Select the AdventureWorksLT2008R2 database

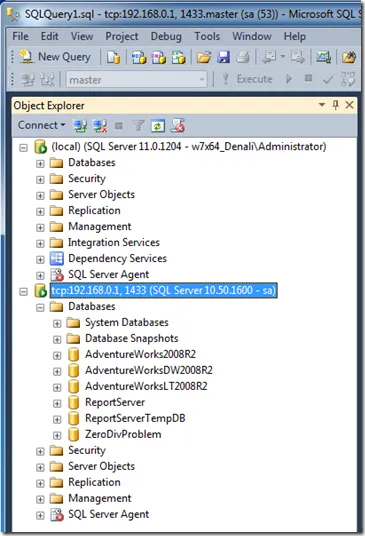pos(146,386)
